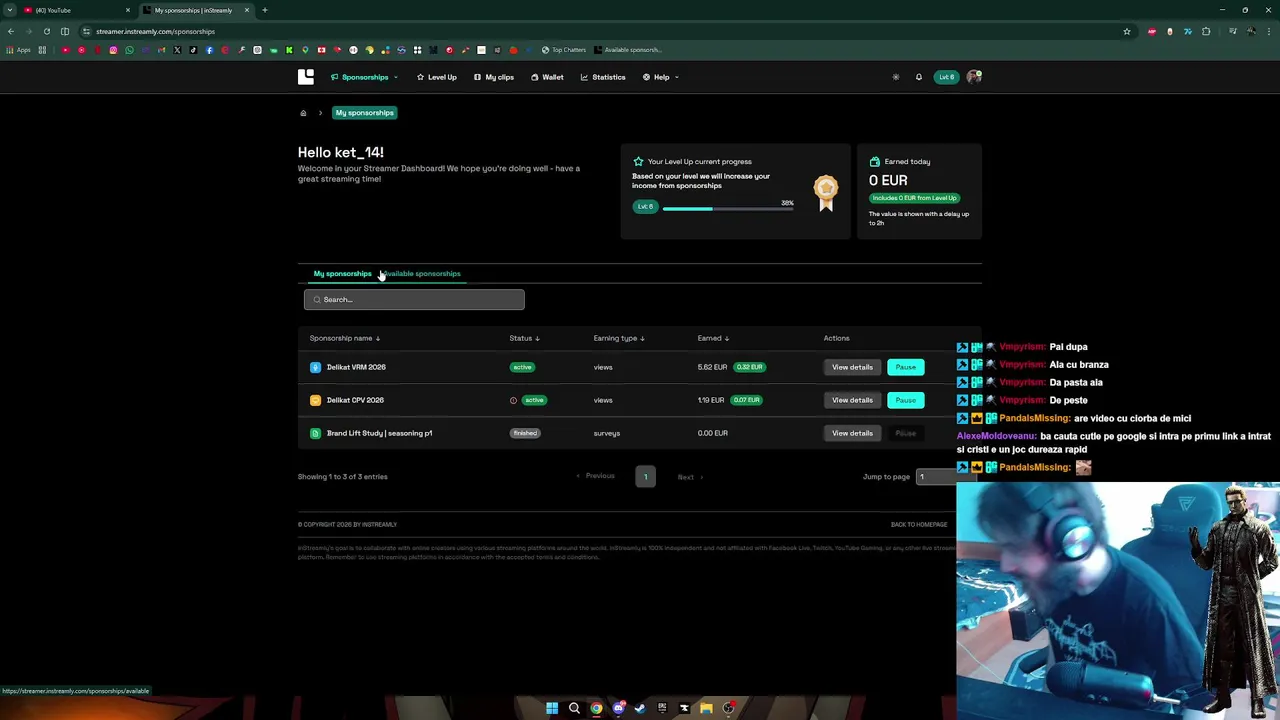Open the browser Extensions puzzle icon
Image resolution: width=1280 pixels, height=720 pixels.
coord(1206,31)
